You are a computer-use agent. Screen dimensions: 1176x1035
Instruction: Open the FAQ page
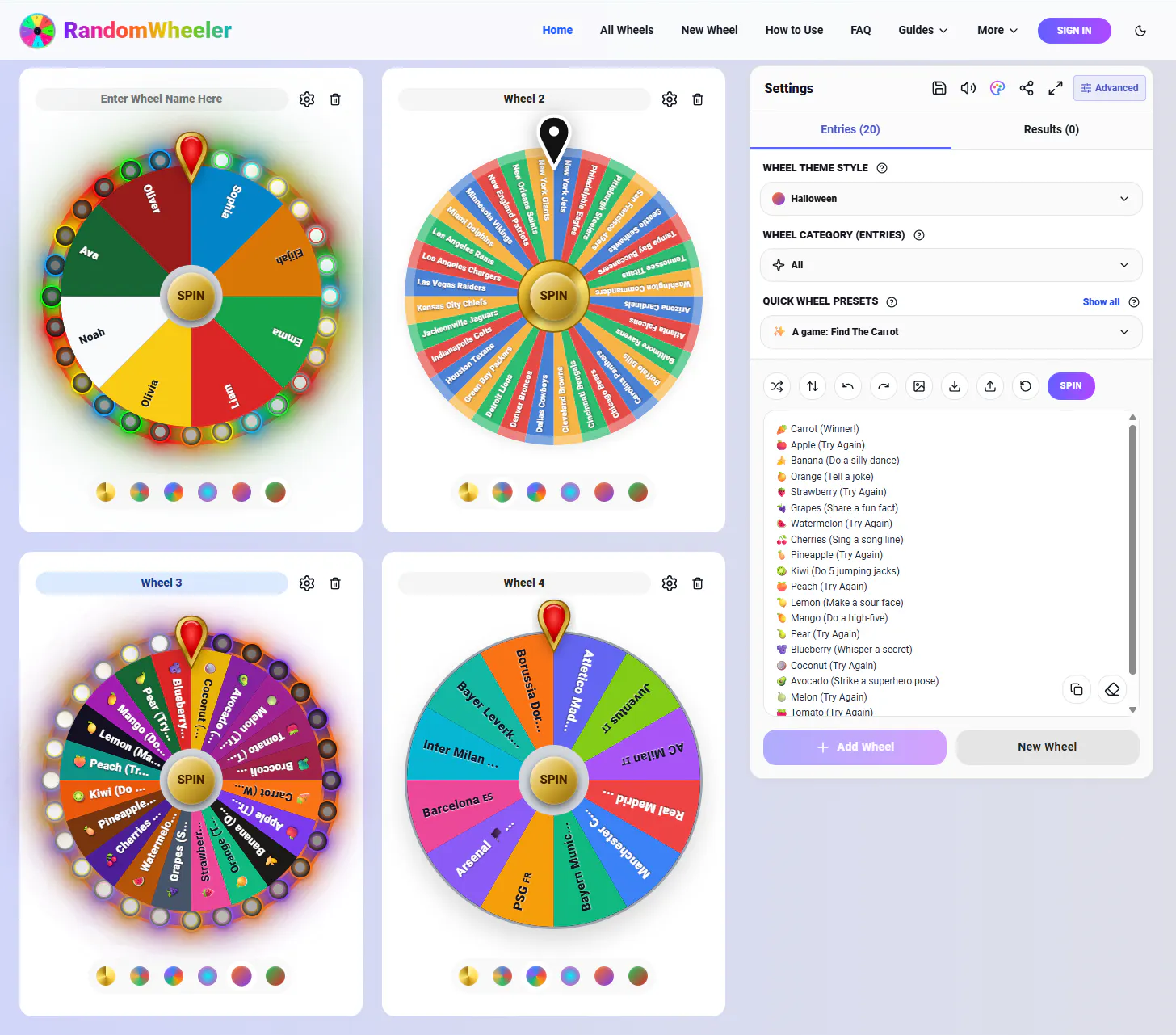pos(861,31)
